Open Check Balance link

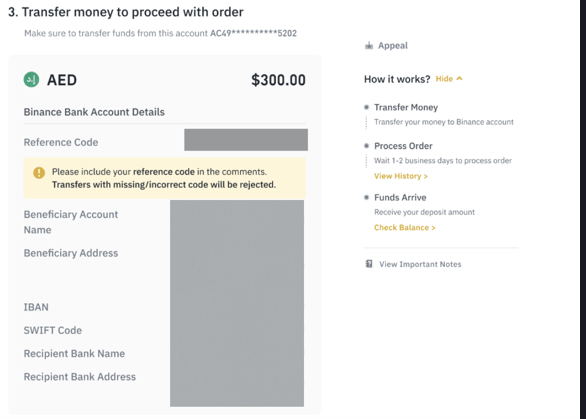pos(404,228)
